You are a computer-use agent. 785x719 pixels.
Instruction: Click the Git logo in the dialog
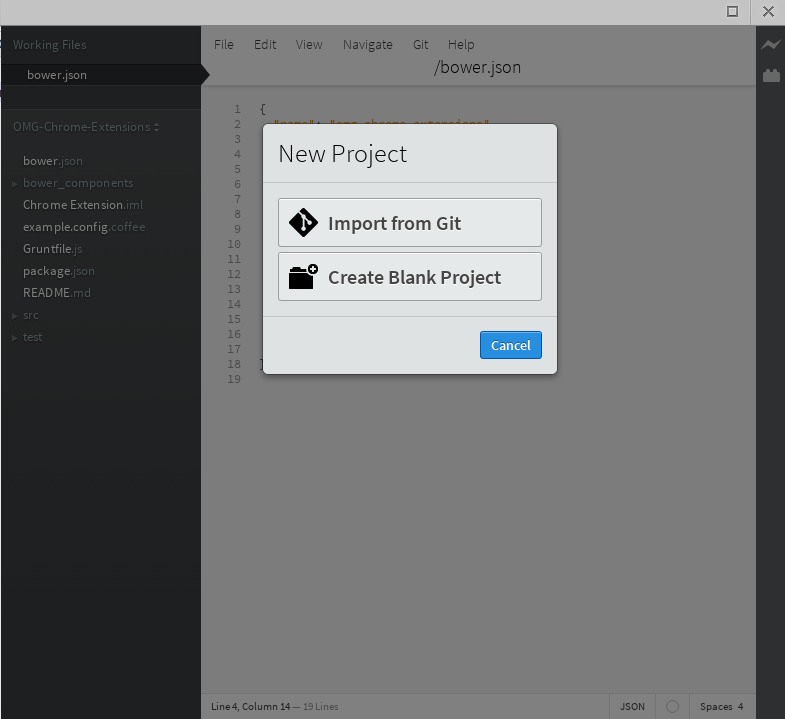point(303,223)
